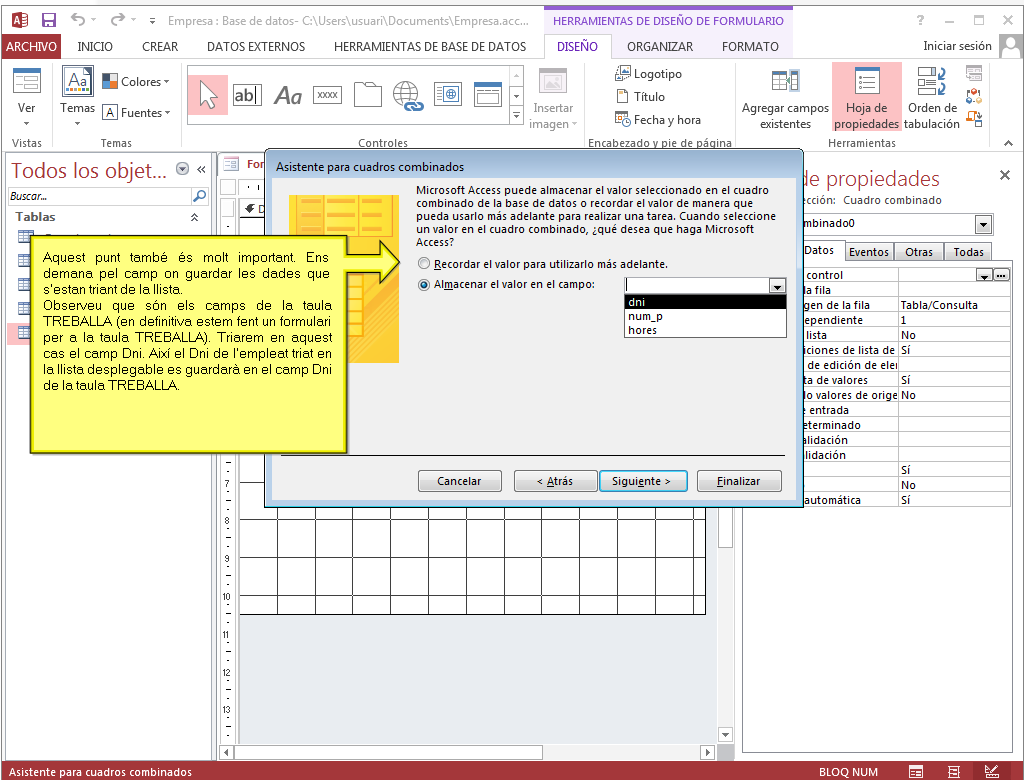Image resolution: width=1024 pixels, height=780 pixels.
Task: Go back with the Atrás button
Action: [x=554, y=481]
